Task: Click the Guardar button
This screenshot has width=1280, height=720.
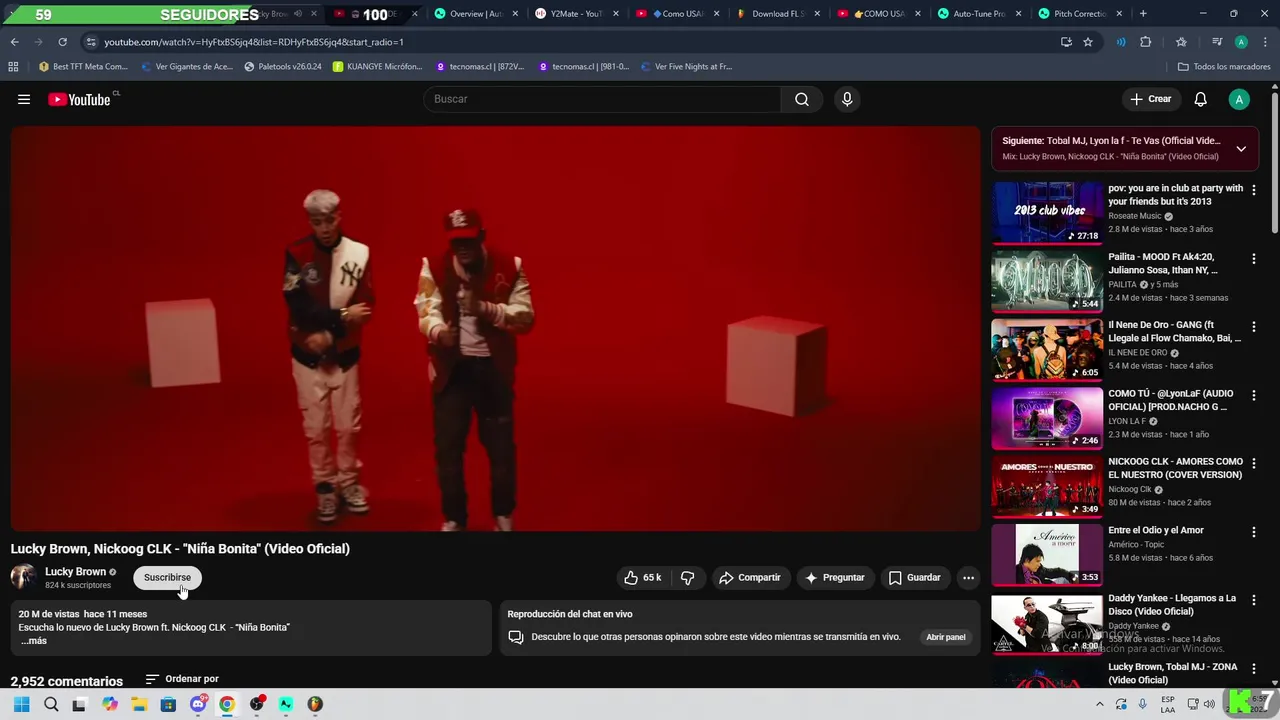Action: [915, 577]
